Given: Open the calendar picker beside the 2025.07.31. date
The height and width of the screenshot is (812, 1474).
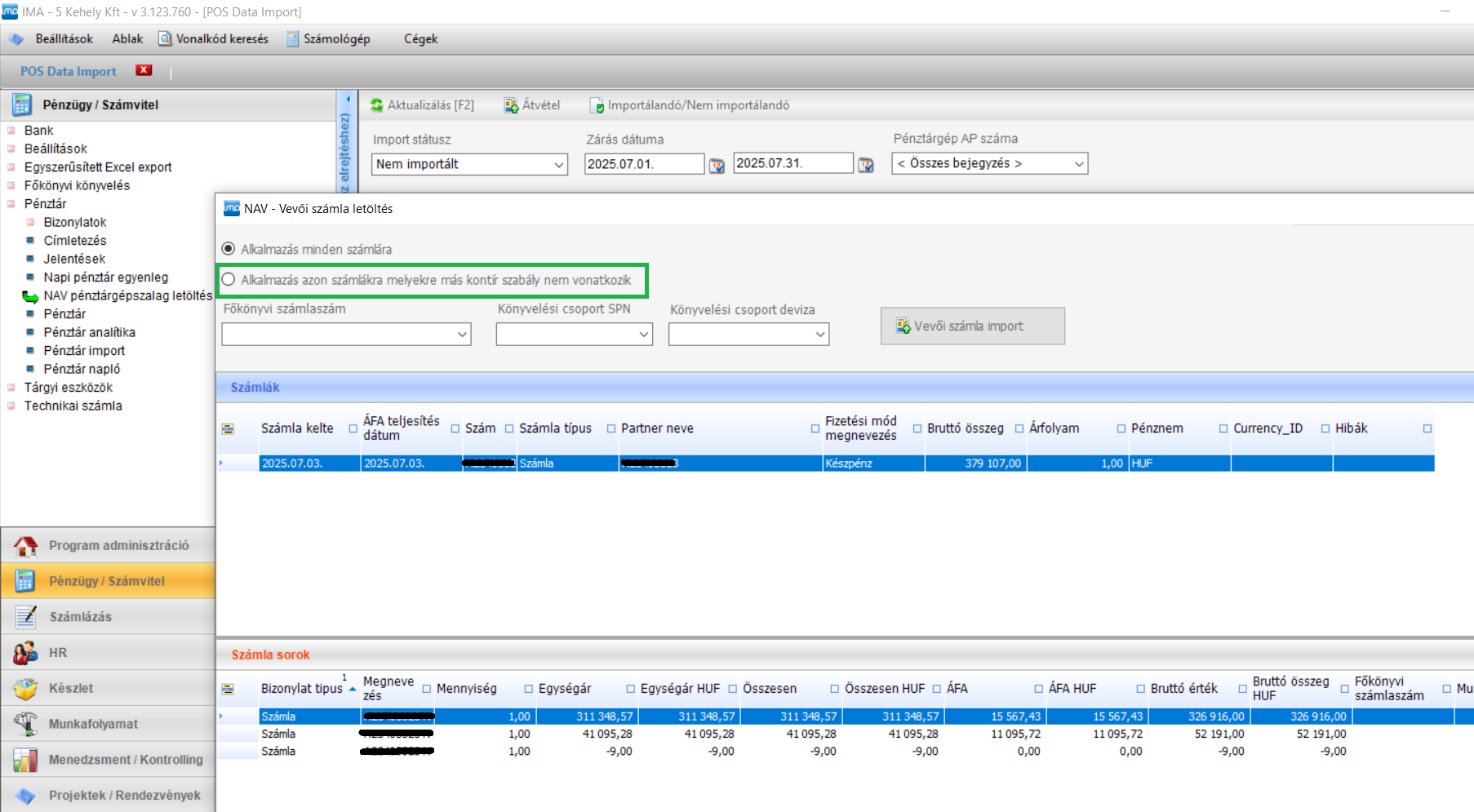Looking at the screenshot, I should tap(866, 166).
